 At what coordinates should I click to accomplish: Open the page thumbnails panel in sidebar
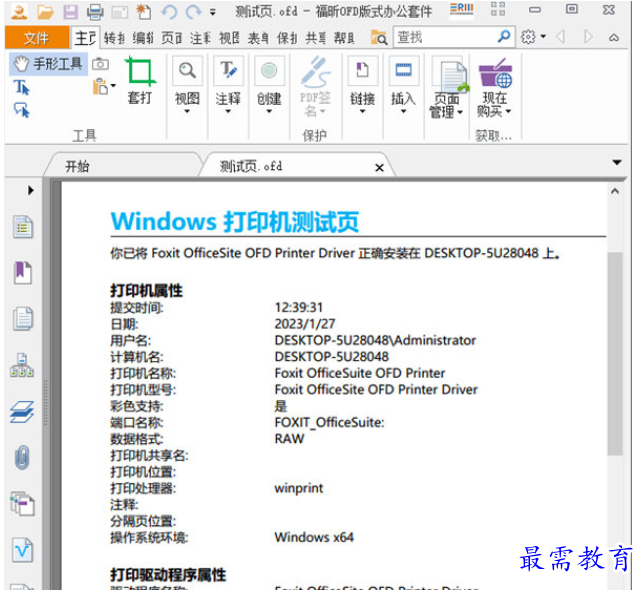(22, 318)
